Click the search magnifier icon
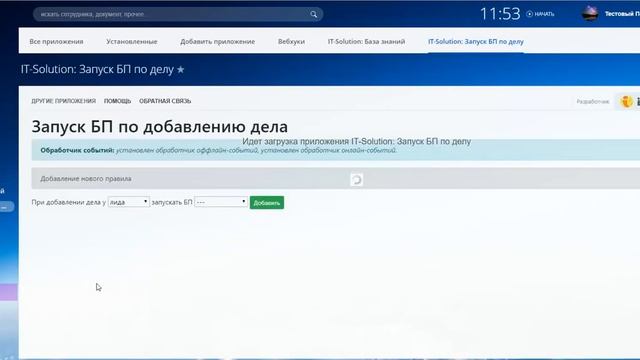 [x=313, y=14]
